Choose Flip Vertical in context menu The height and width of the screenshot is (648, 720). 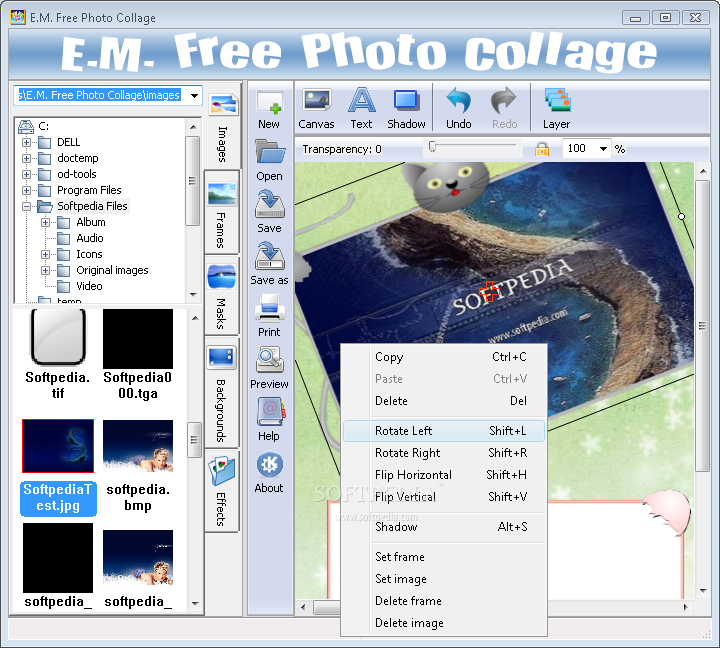tap(444, 497)
